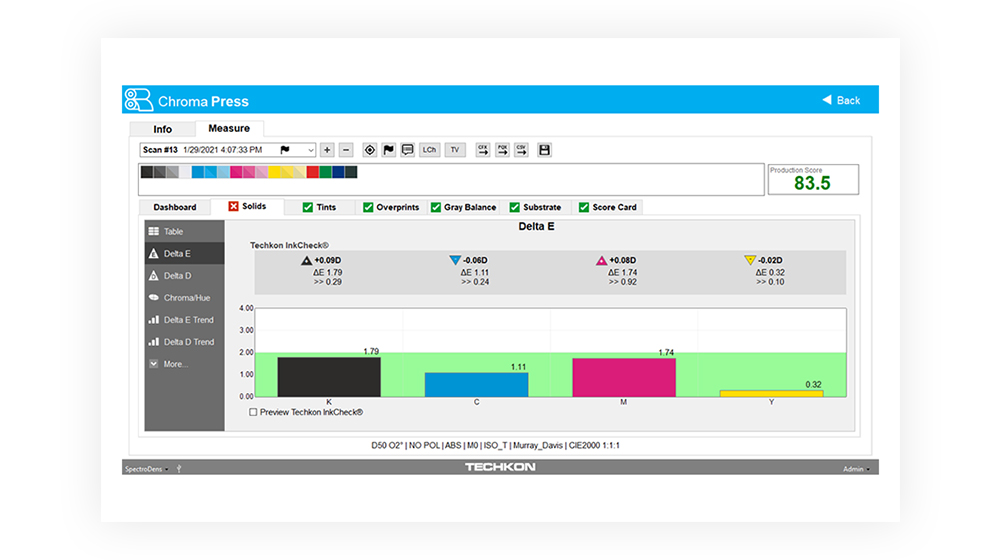Click the Back button in header

(841, 100)
